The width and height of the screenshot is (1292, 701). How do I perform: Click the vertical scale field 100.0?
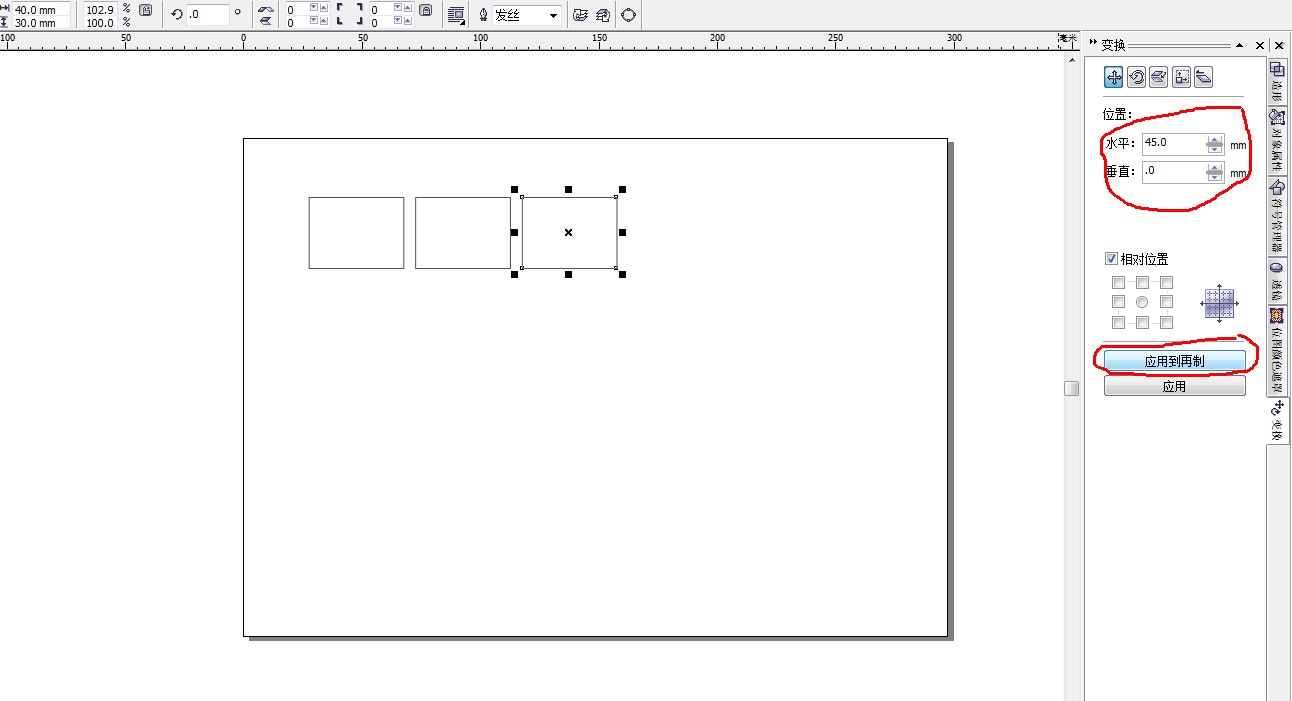(100, 22)
